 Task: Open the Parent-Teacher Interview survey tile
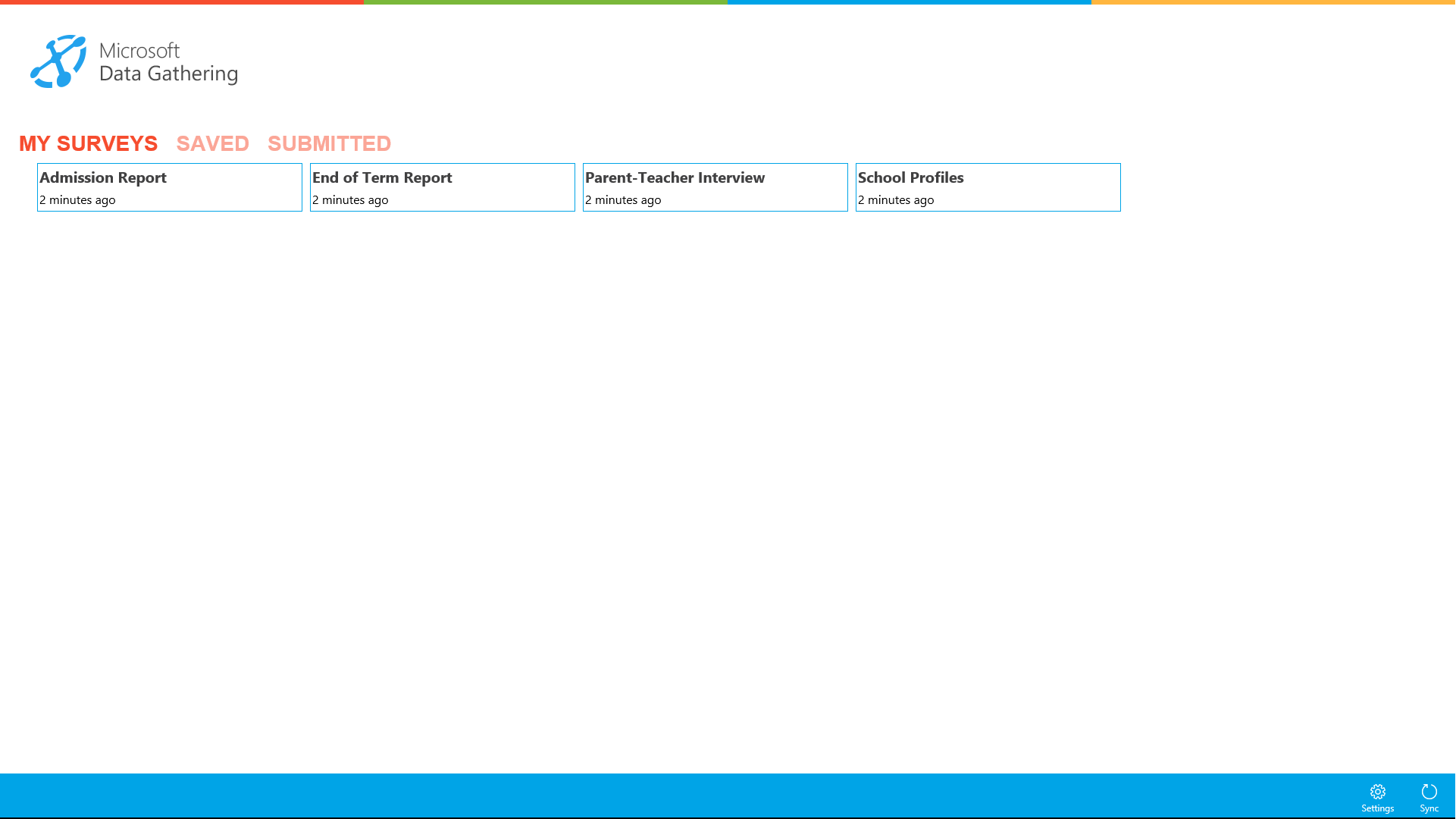(715, 187)
